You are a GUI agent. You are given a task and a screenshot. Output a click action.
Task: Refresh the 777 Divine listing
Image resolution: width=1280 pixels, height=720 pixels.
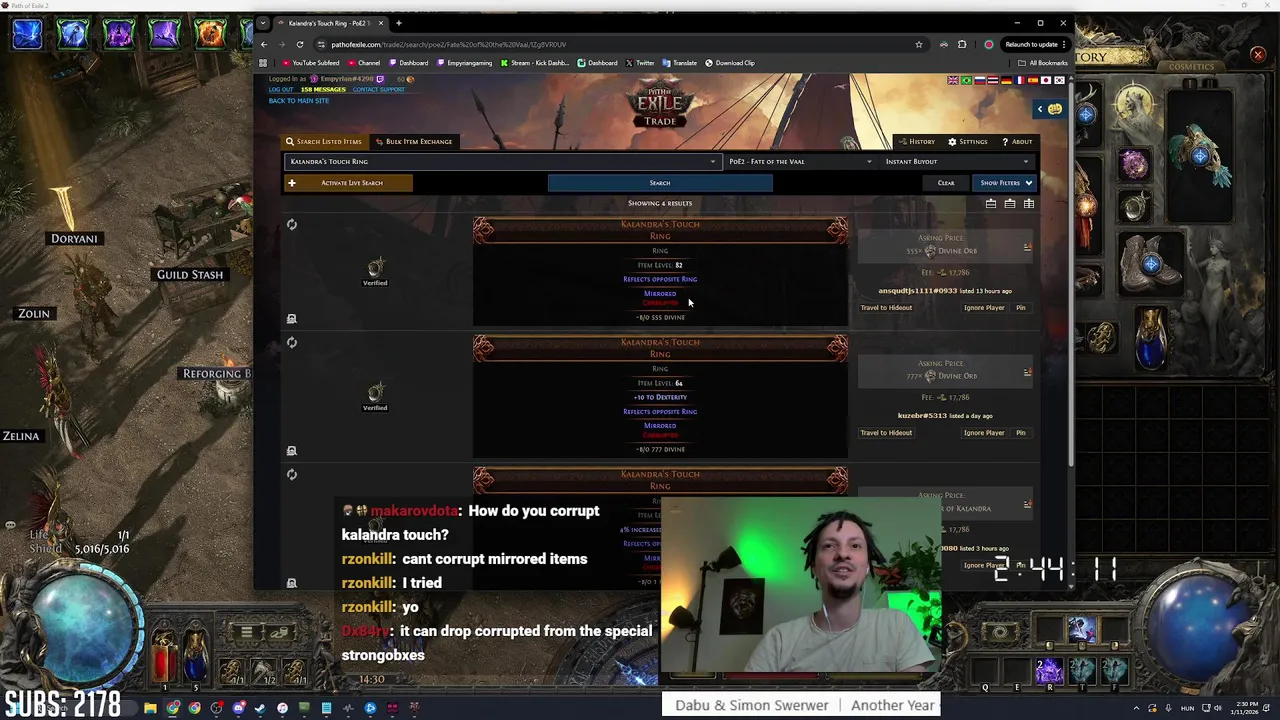[292, 343]
